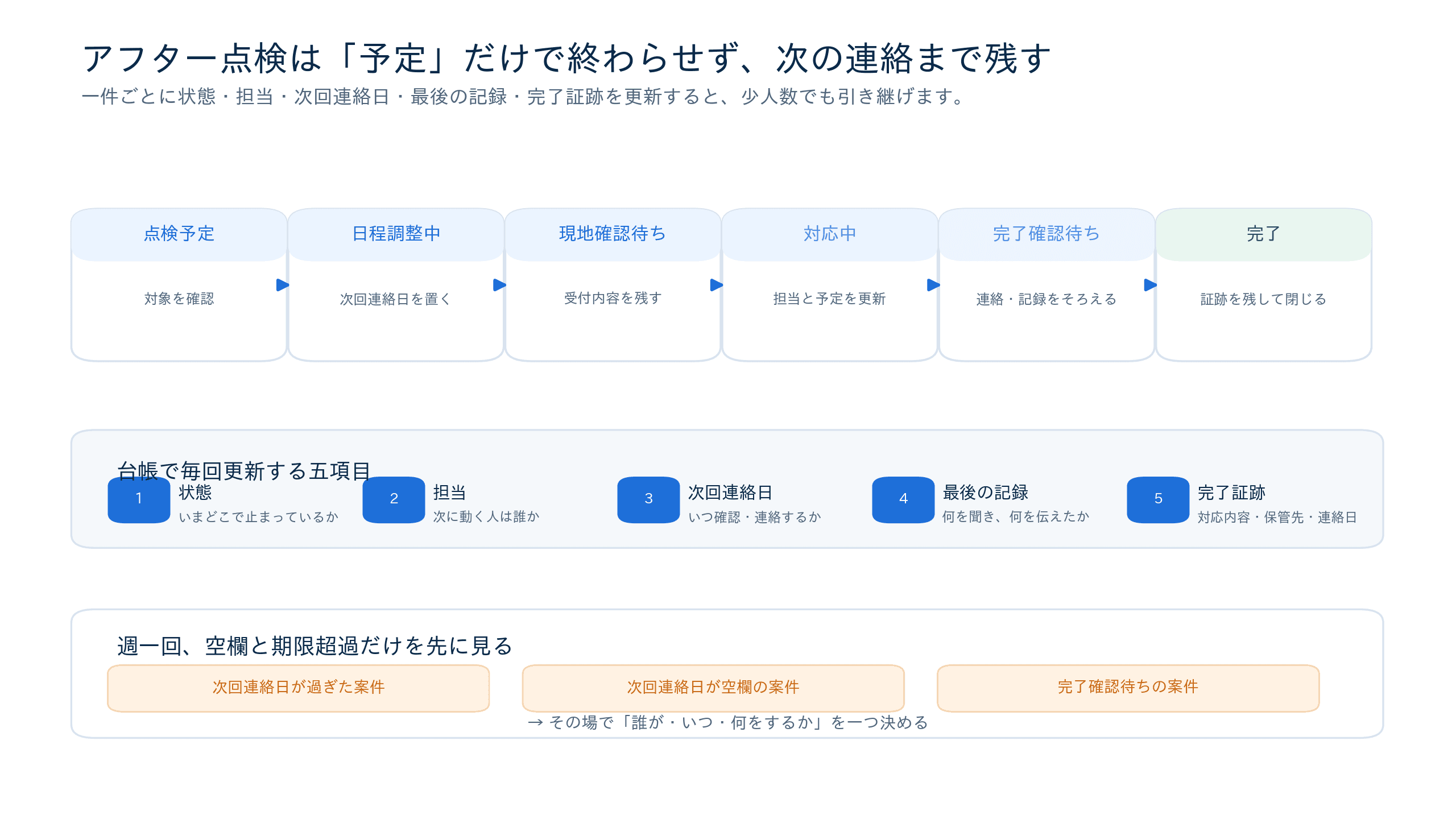Click the 完了証跡 item label
The height and width of the screenshot is (819, 1456).
(1231, 493)
